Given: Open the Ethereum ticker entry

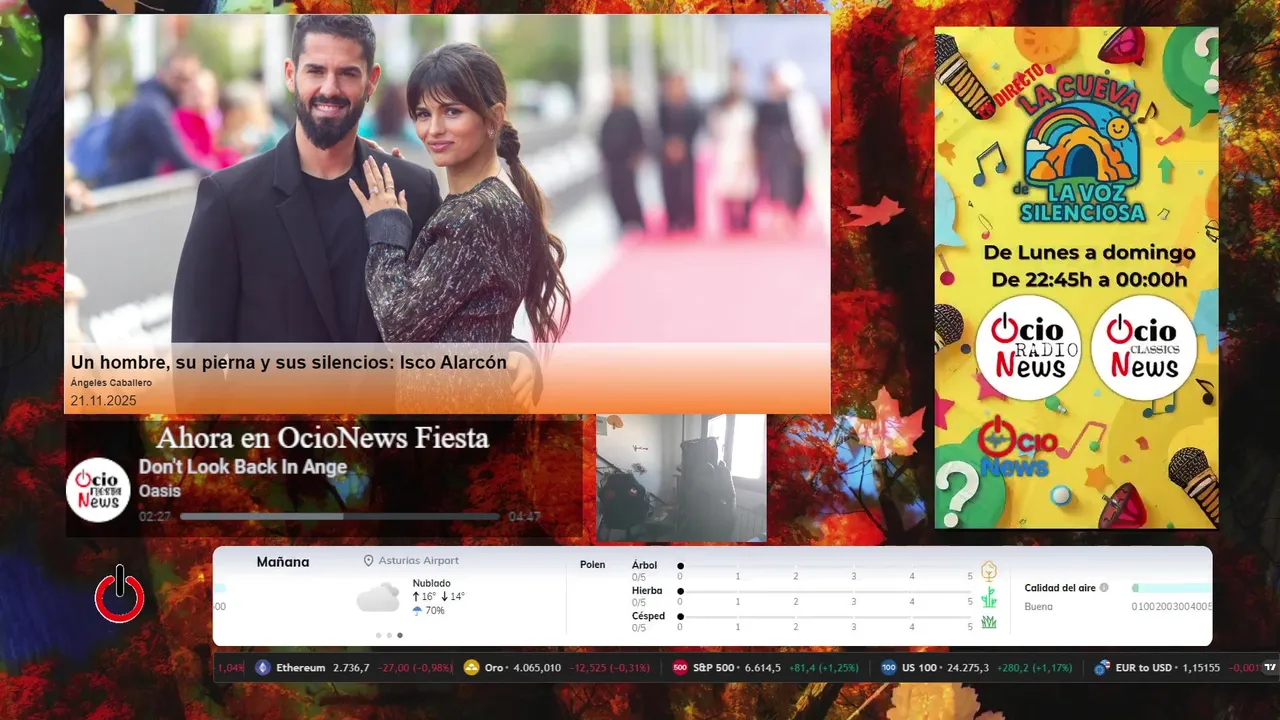Looking at the screenshot, I should 355,668.
